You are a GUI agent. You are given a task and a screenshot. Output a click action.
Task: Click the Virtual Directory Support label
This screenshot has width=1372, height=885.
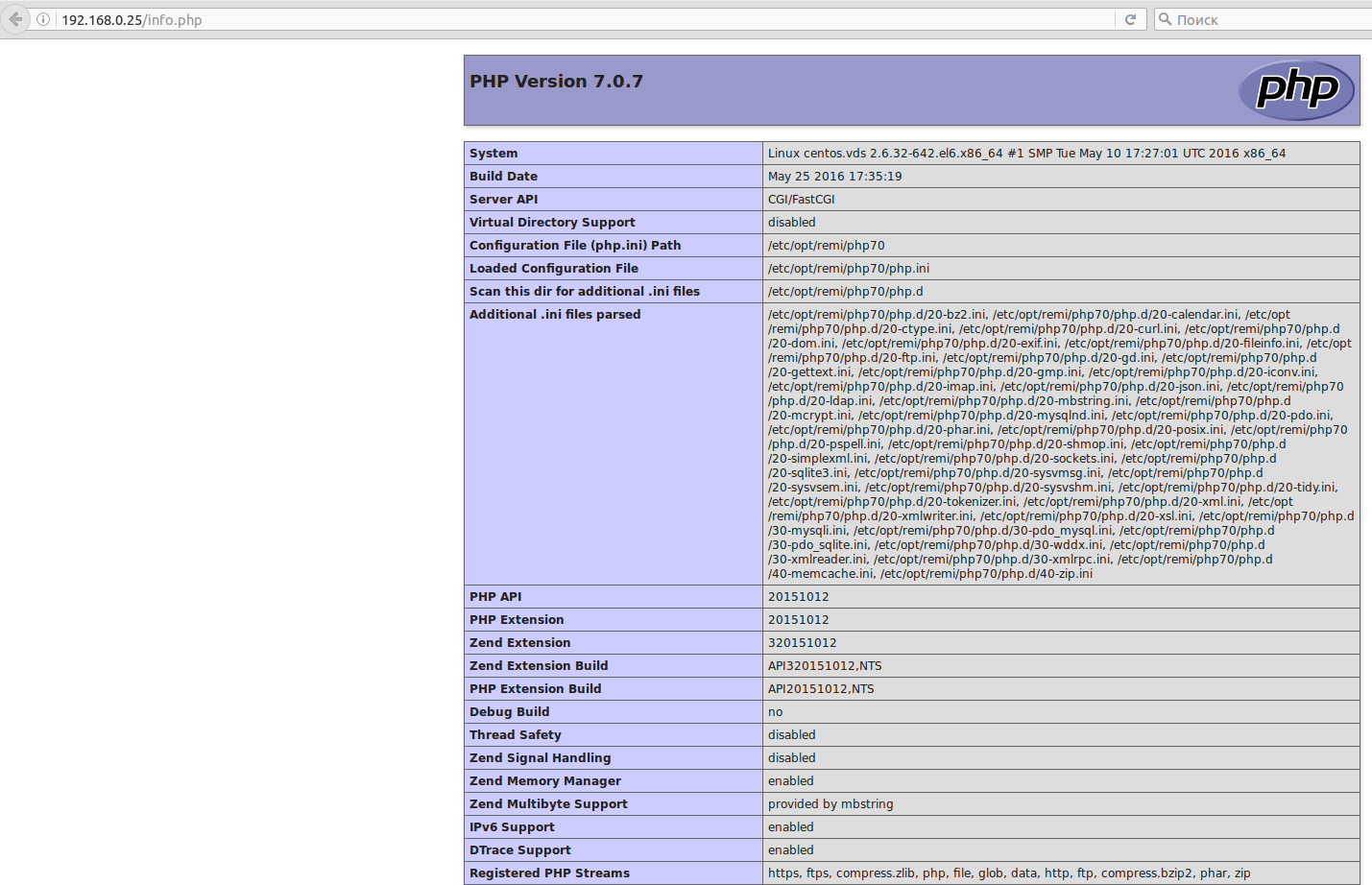click(552, 223)
